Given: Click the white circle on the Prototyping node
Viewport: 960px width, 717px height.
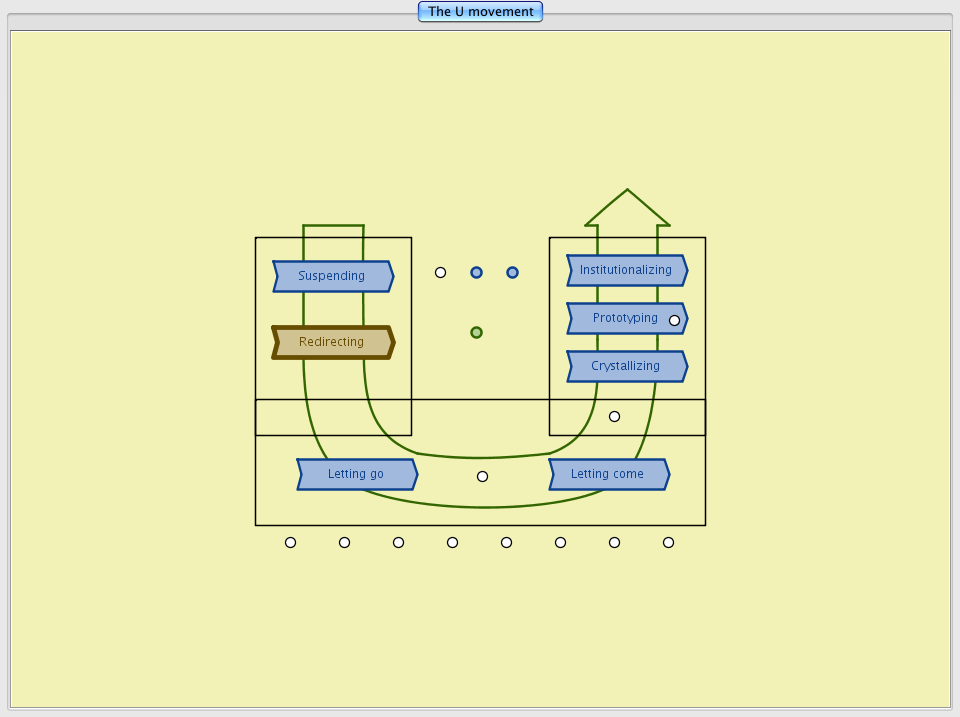Looking at the screenshot, I should pyautogui.click(x=674, y=320).
